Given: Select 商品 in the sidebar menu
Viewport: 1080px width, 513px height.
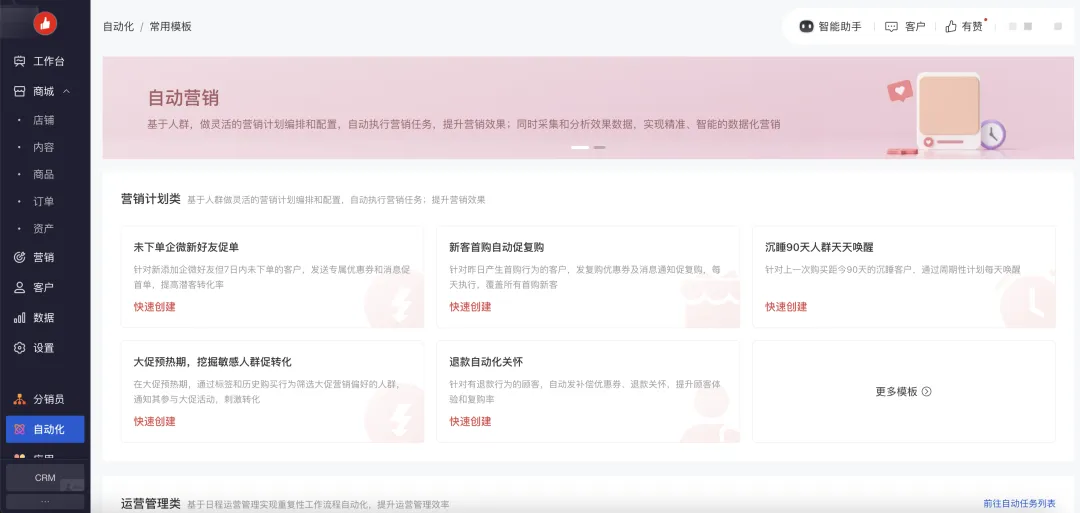Looking at the screenshot, I should click(43, 174).
